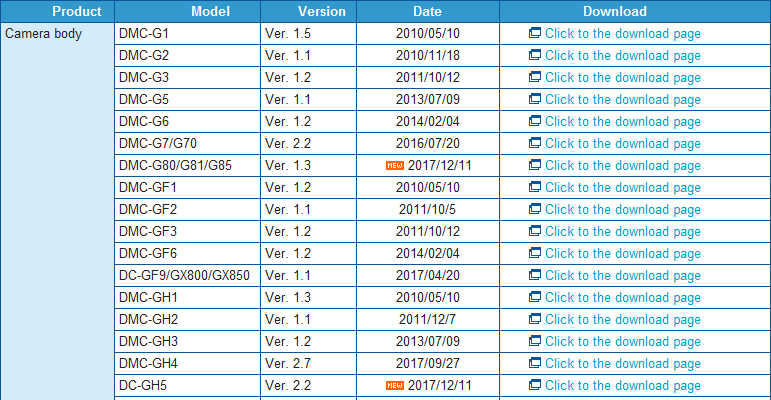Open DMC-G1 'Click to the download page' link
Screen dimensions: 771x400
pyautogui.click(x=623, y=33)
